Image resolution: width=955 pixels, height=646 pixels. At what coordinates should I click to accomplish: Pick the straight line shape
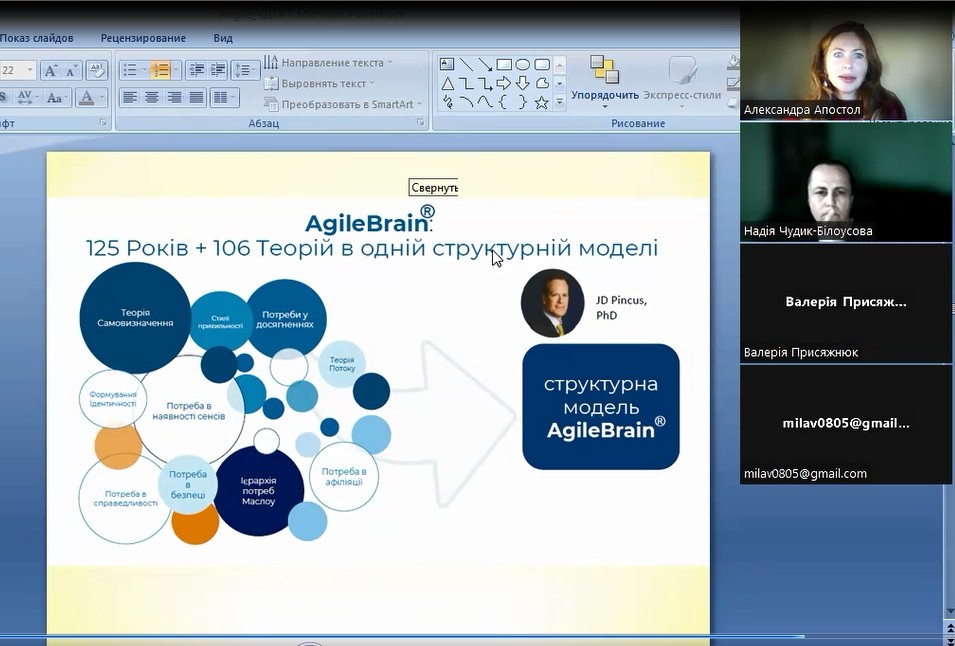tap(466, 64)
